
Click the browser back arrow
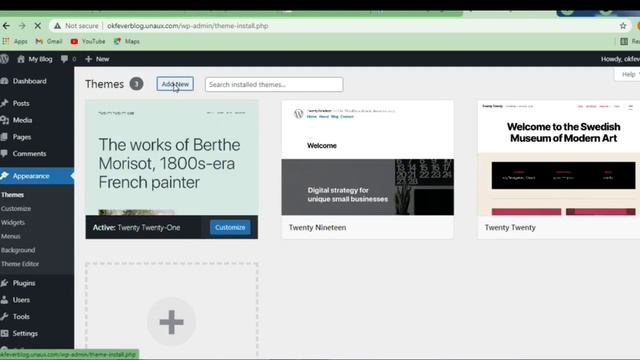click(6, 26)
